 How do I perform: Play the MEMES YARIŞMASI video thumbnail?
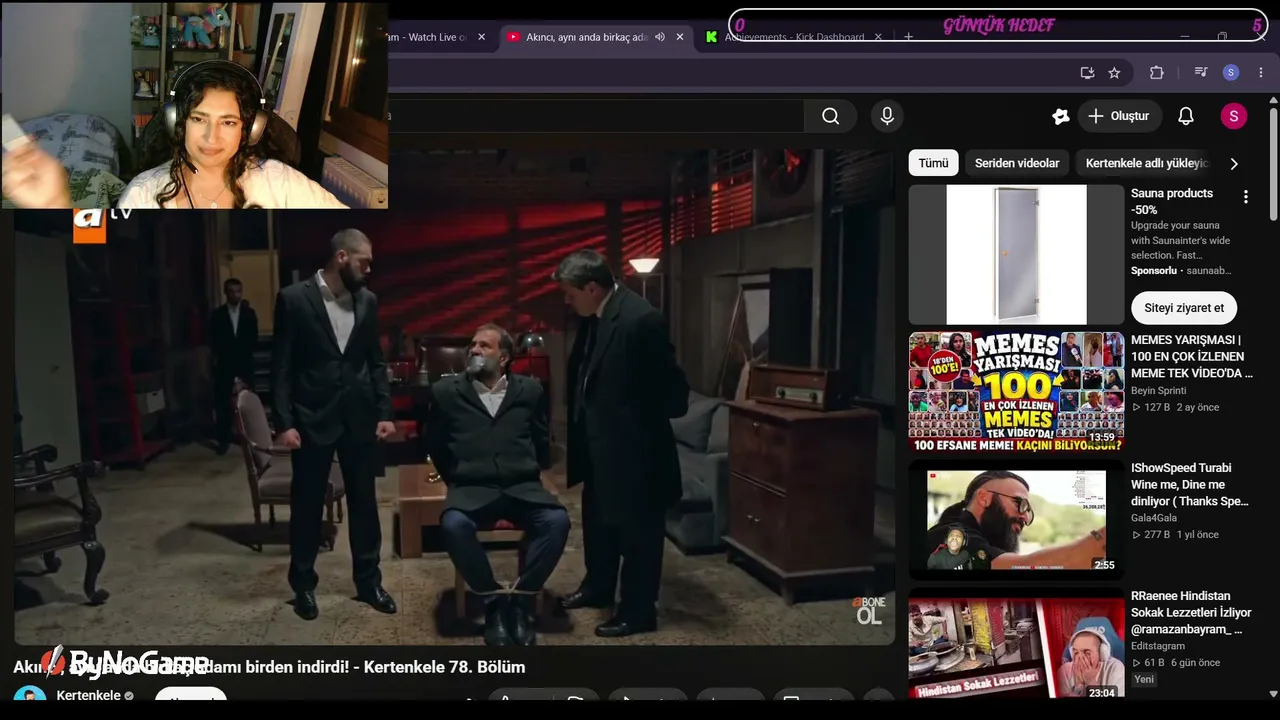(1016, 392)
